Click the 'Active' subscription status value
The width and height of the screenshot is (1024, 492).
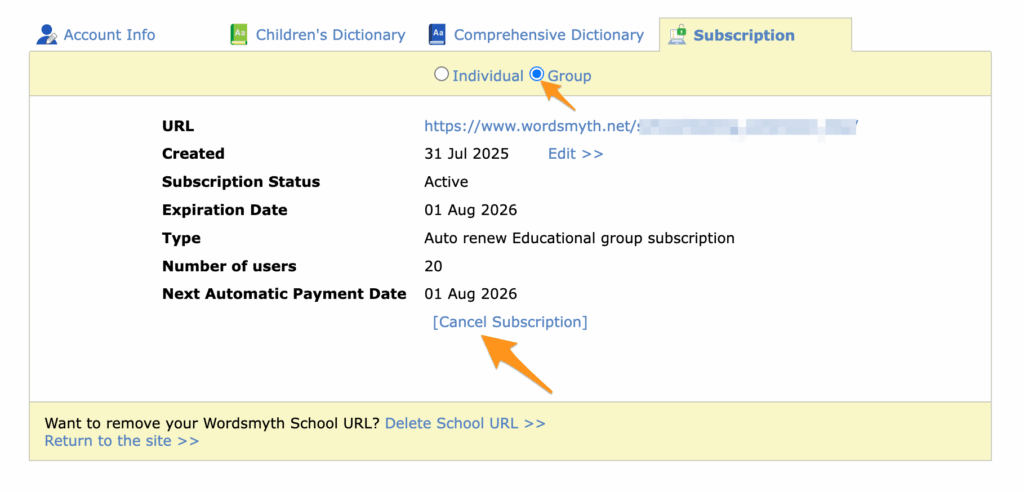pos(446,182)
